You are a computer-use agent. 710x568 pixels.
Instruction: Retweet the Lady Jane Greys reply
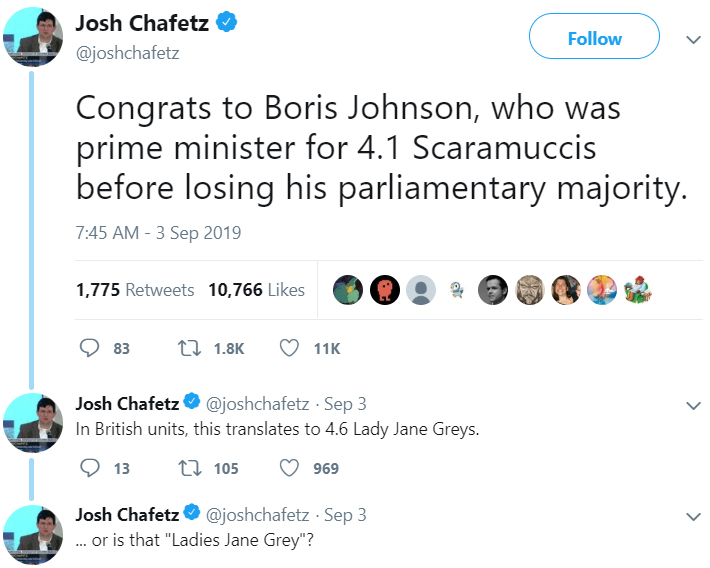click(187, 468)
